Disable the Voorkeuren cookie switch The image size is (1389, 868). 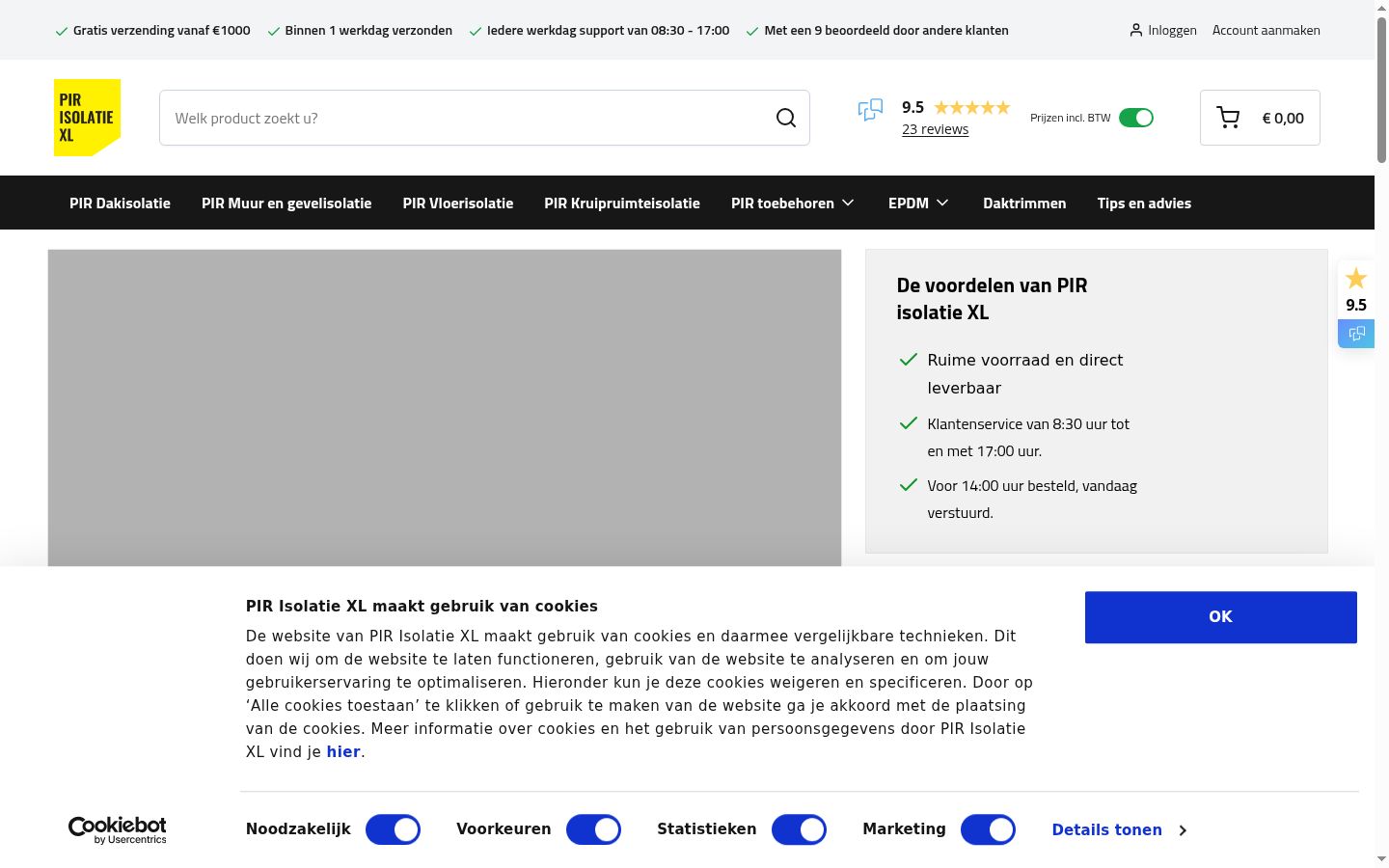[x=593, y=829]
